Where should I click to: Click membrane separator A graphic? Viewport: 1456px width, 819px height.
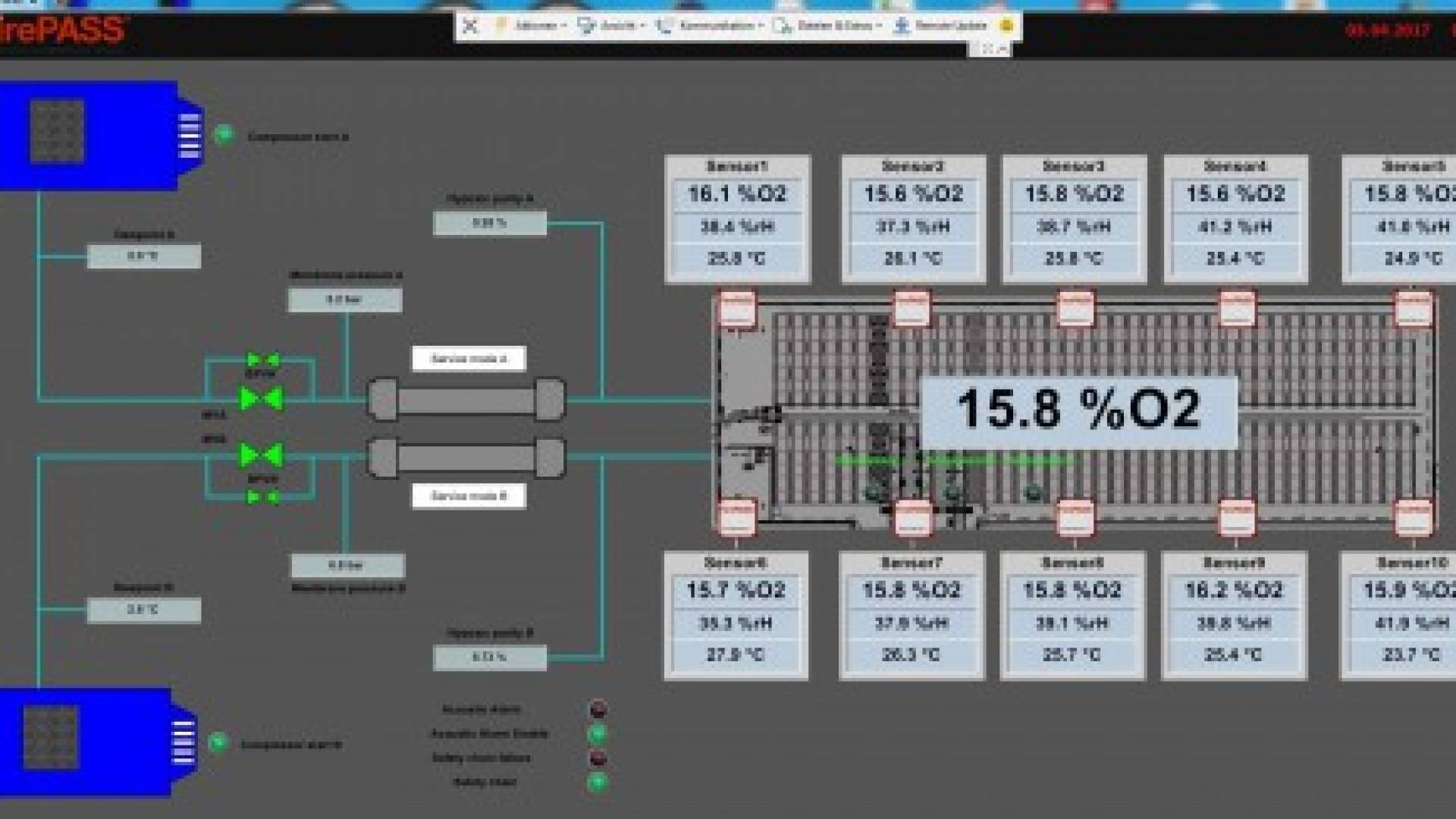click(x=466, y=400)
